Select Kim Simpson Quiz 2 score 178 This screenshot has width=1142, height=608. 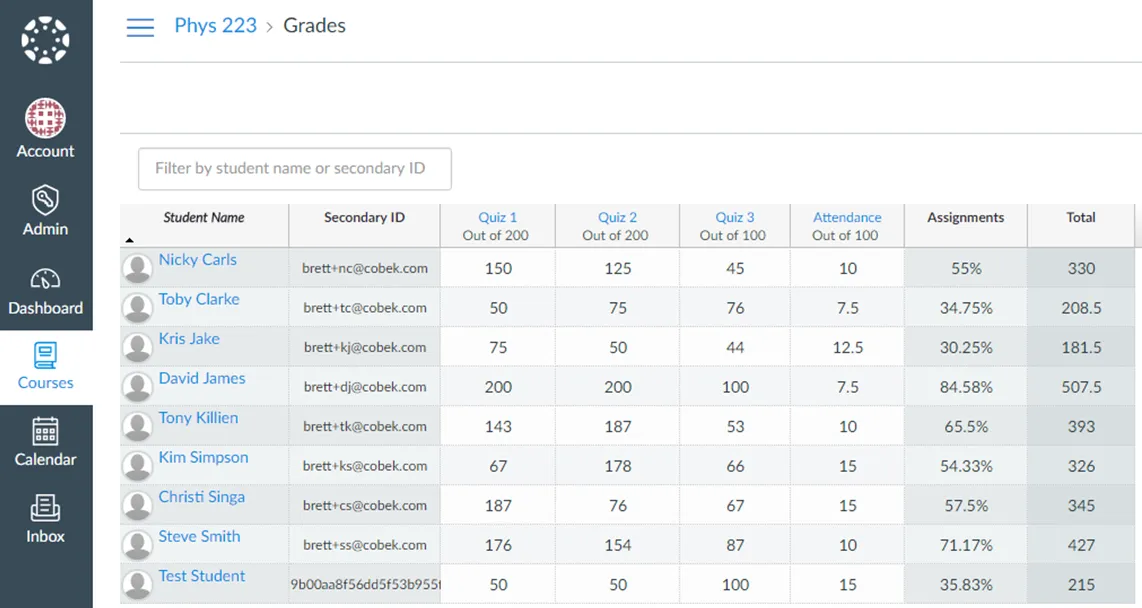pyautogui.click(x=618, y=465)
